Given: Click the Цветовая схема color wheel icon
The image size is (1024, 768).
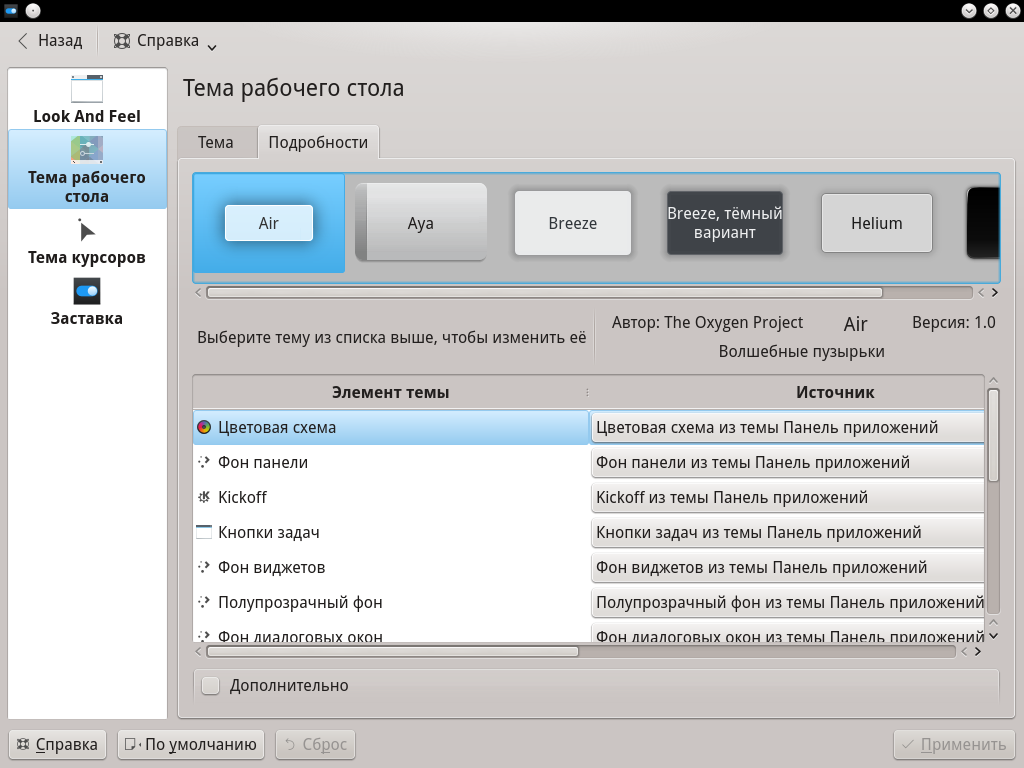Looking at the screenshot, I should (x=204, y=427).
